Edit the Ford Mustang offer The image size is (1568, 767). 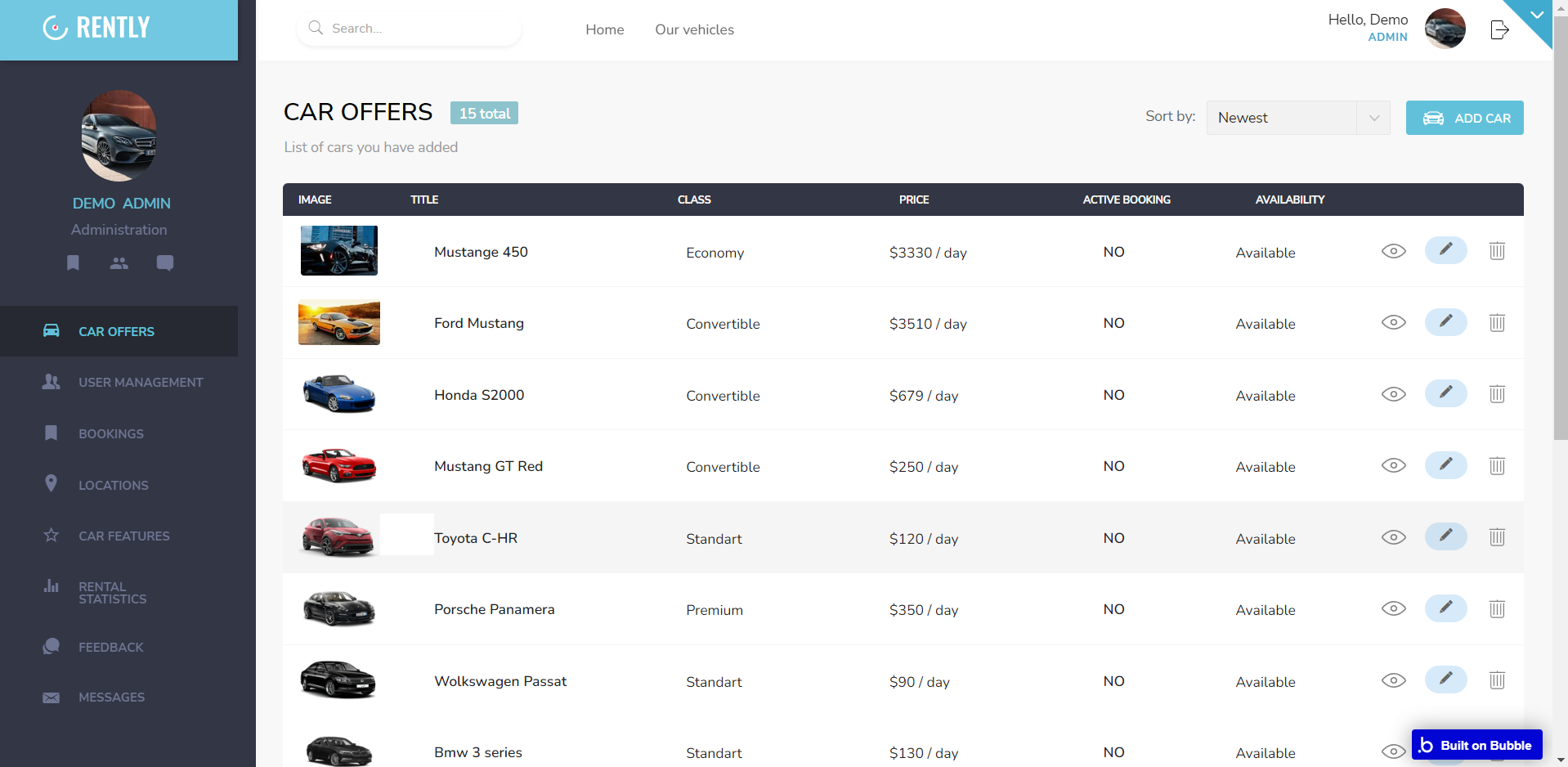coord(1445,322)
